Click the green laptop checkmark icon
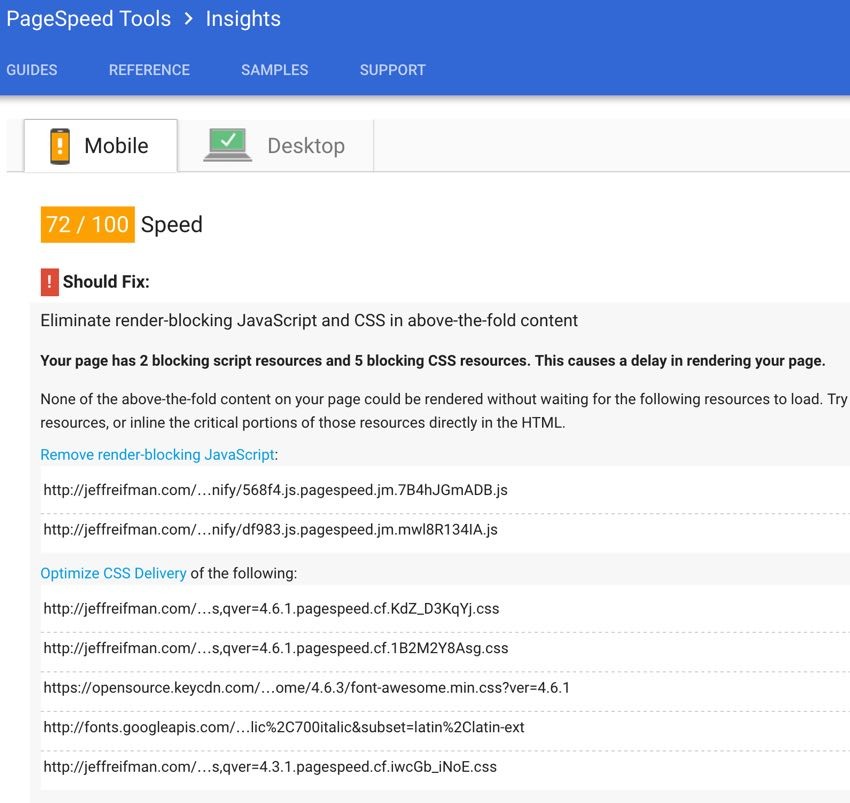This screenshot has width=850, height=803. [x=228, y=145]
